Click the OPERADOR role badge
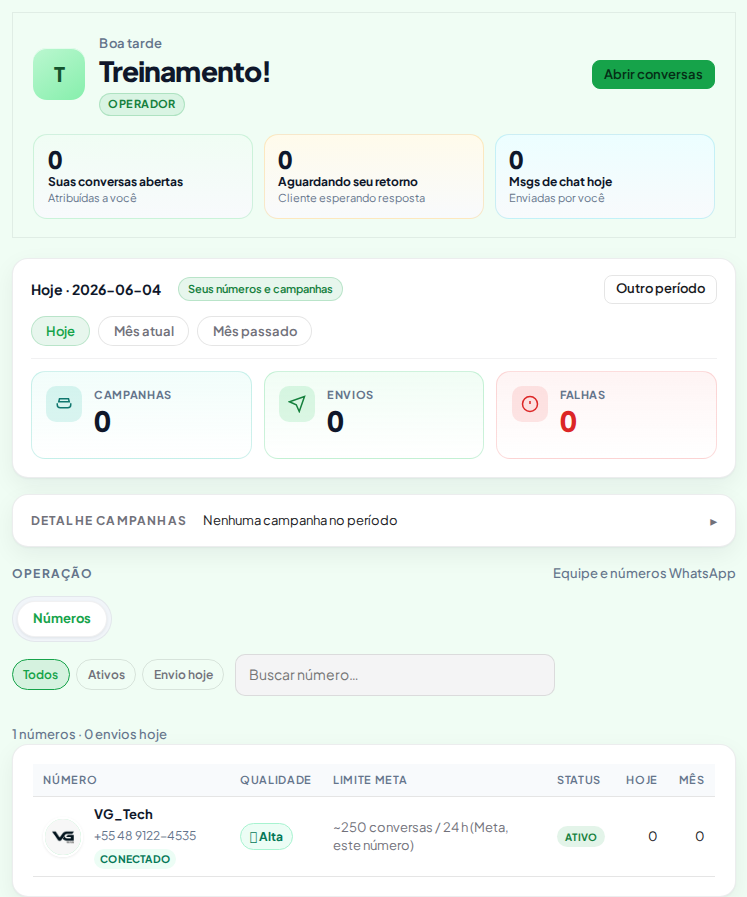 point(142,104)
